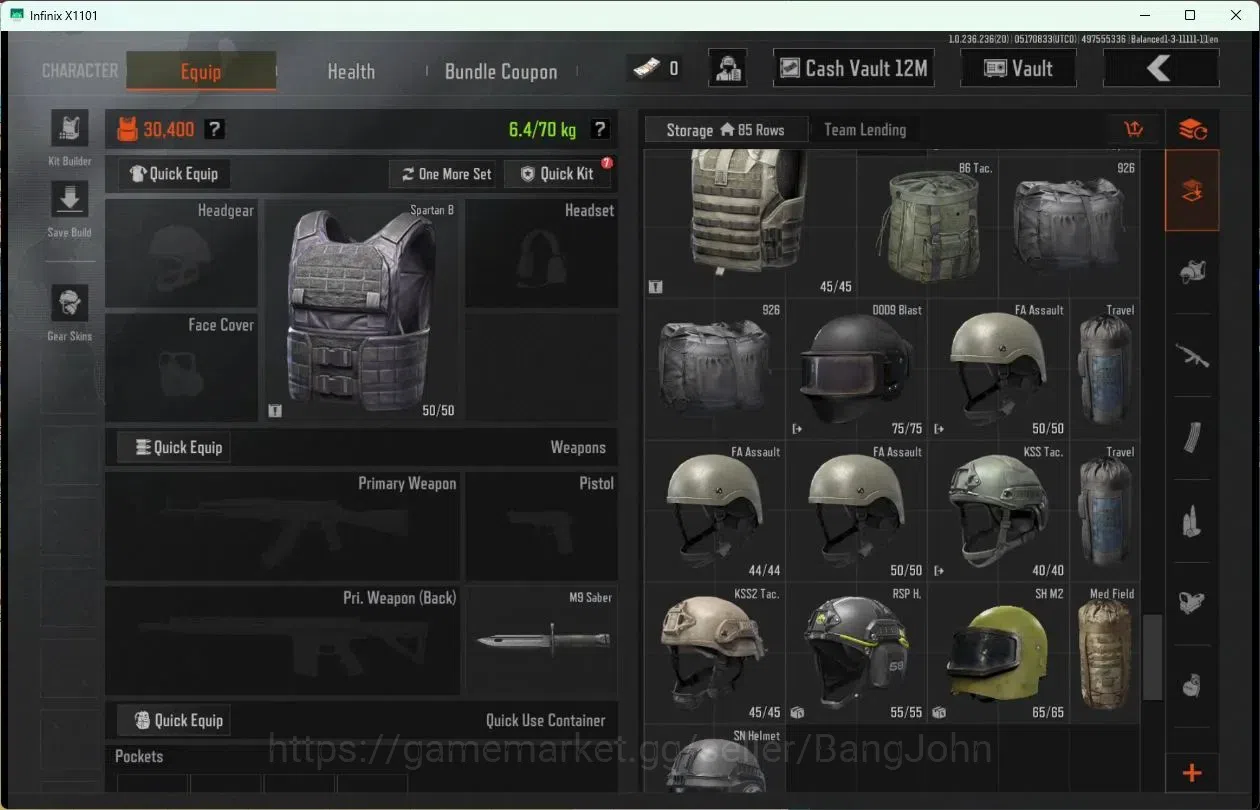1260x810 pixels.
Task: Switch to the Equip tab
Action: click(x=201, y=71)
